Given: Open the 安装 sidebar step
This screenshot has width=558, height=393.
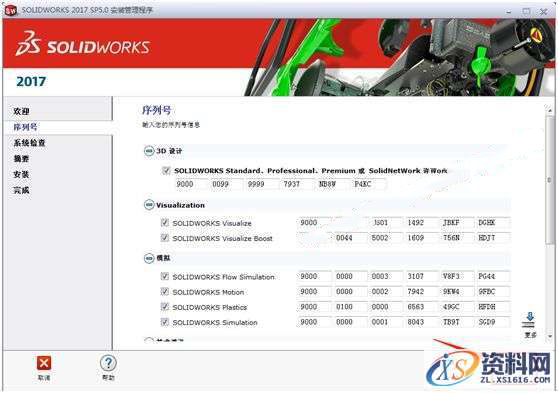Looking at the screenshot, I should 21,174.
